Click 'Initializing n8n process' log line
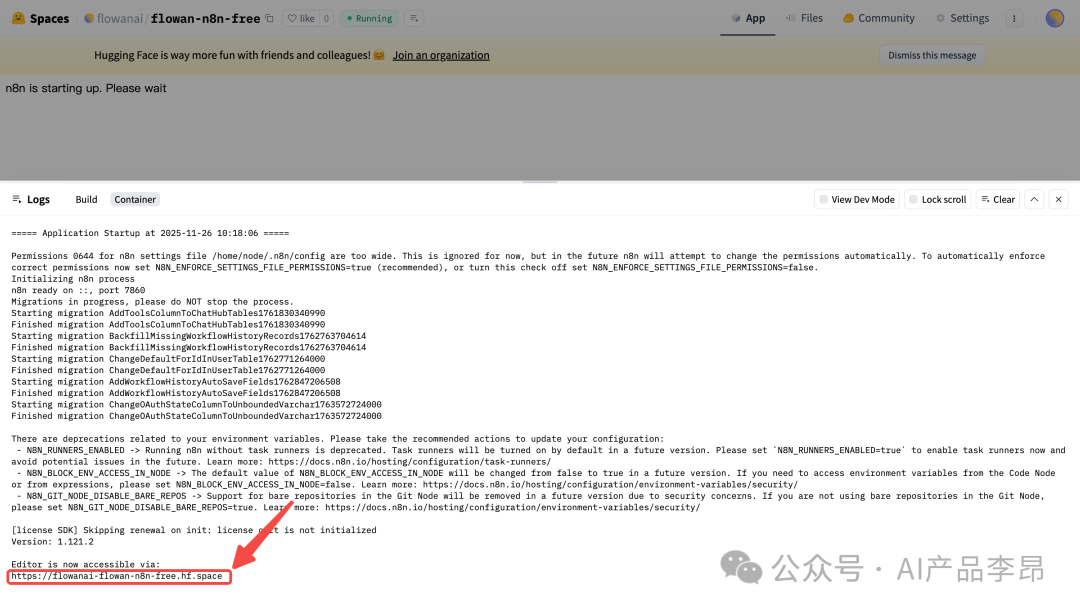This screenshot has height=612, width=1080. click(x=73, y=279)
